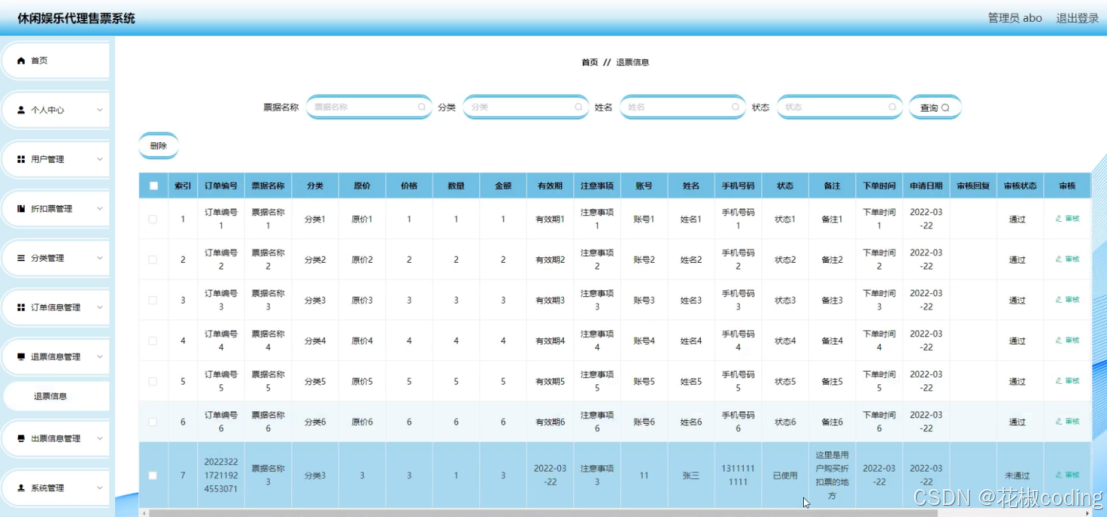Collapse the 退票信息管理 menu chevron
Viewport: 1107px width, 518px height.
100,357
